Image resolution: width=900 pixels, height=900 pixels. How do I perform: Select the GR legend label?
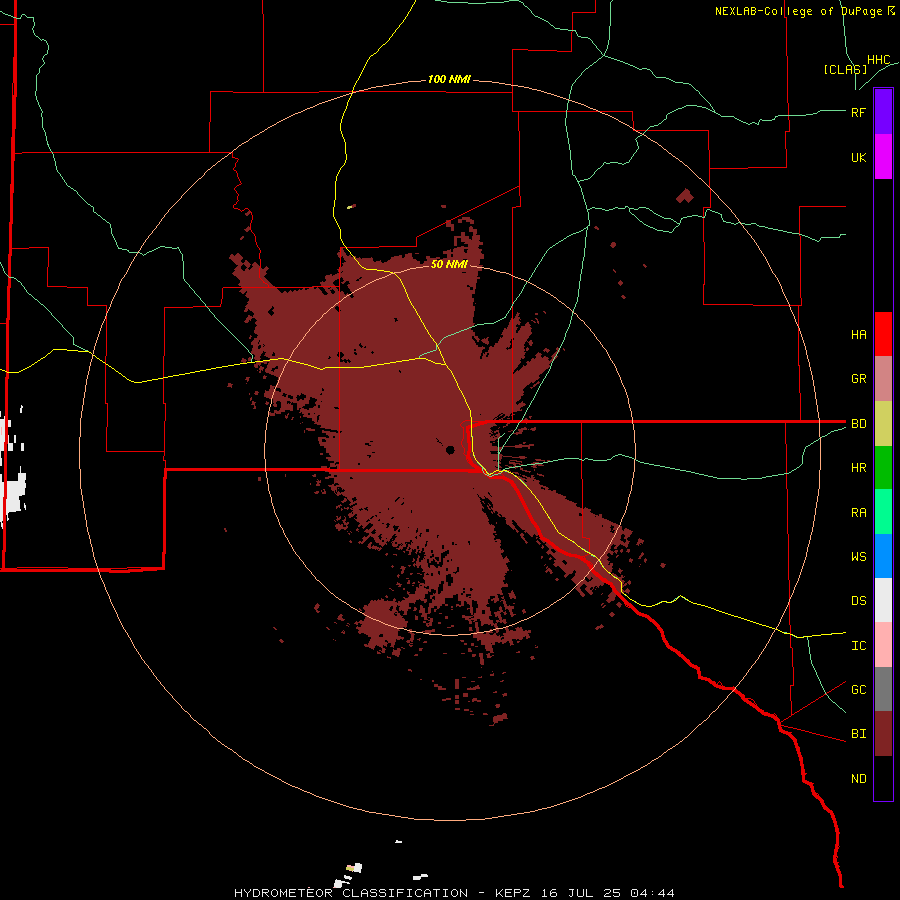(858, 379)
